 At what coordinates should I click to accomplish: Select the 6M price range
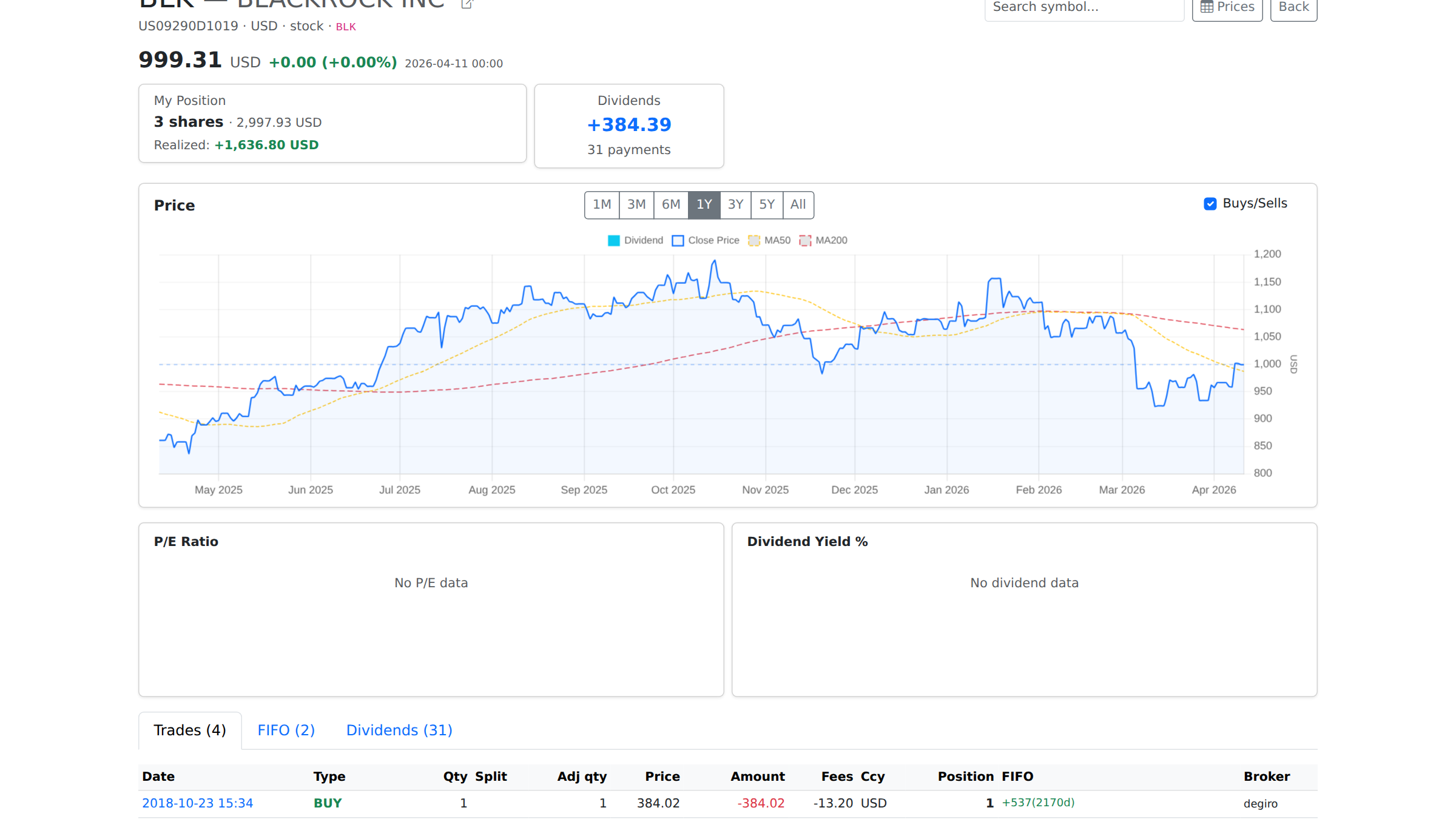[x=671, y=204]
